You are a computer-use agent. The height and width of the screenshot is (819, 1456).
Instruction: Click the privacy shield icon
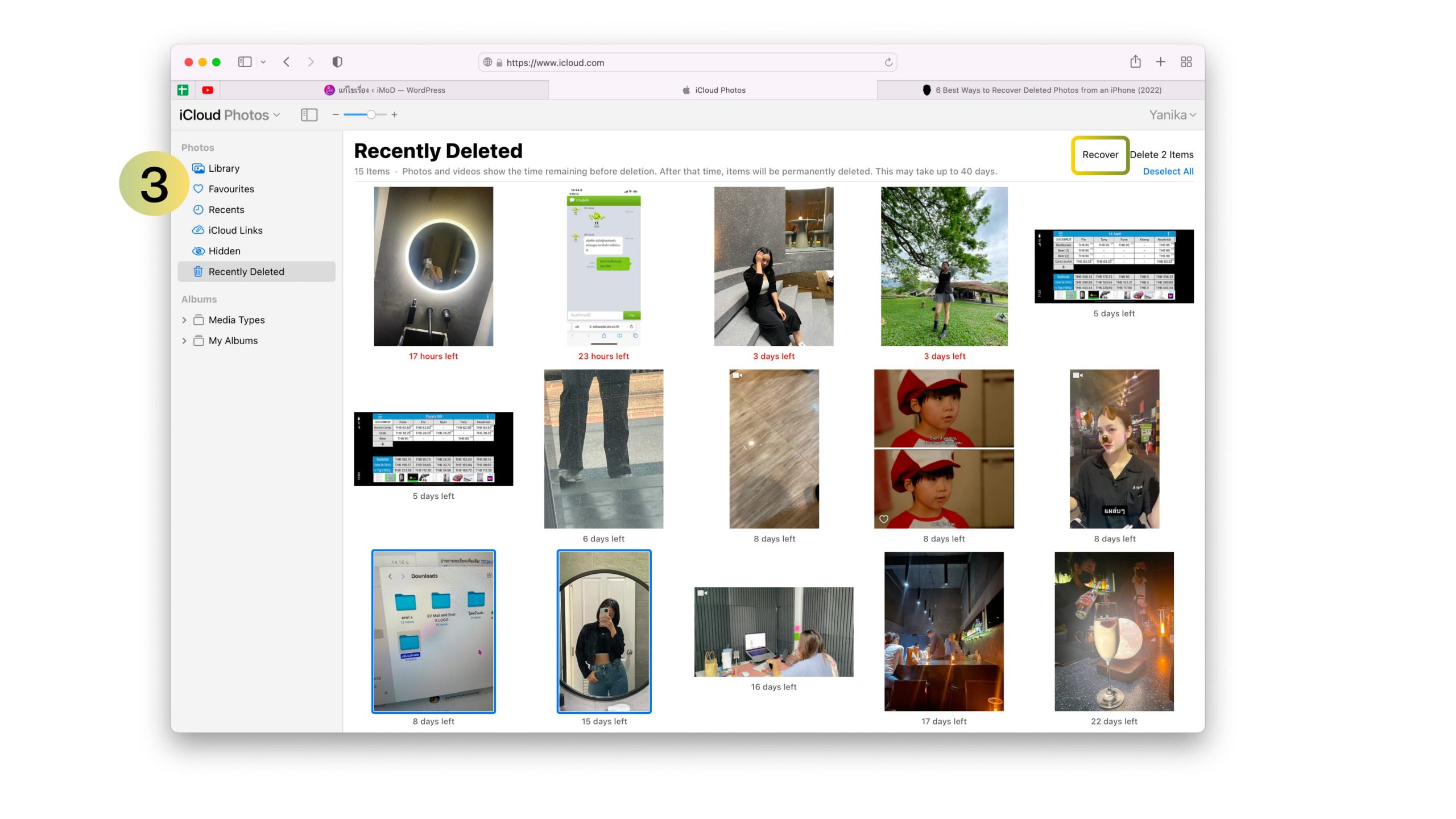coord(337,61)
